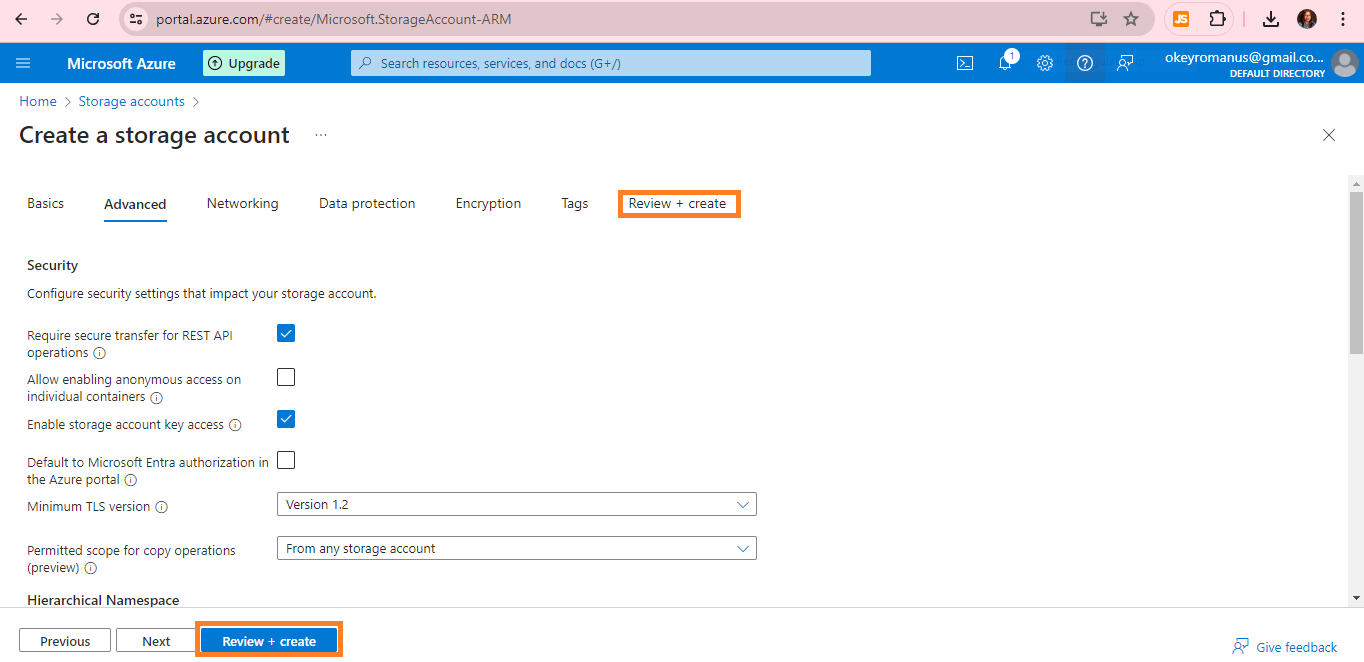The width and height of the screenshot is (1364, 662).
Task: Focus the Search resources, services, and docs box
Action: [611, 63]
